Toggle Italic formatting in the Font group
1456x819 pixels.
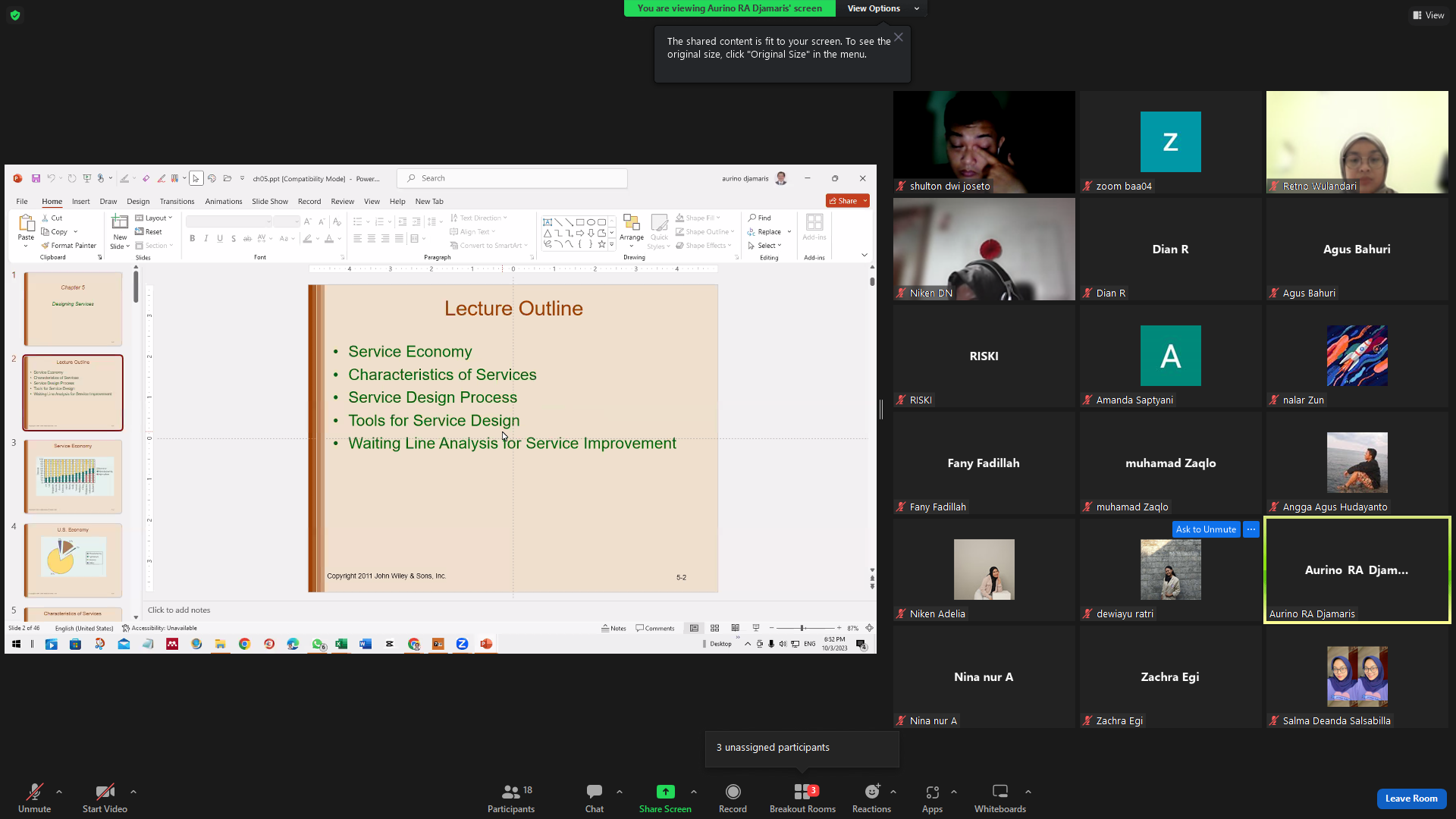click(206, 239)
